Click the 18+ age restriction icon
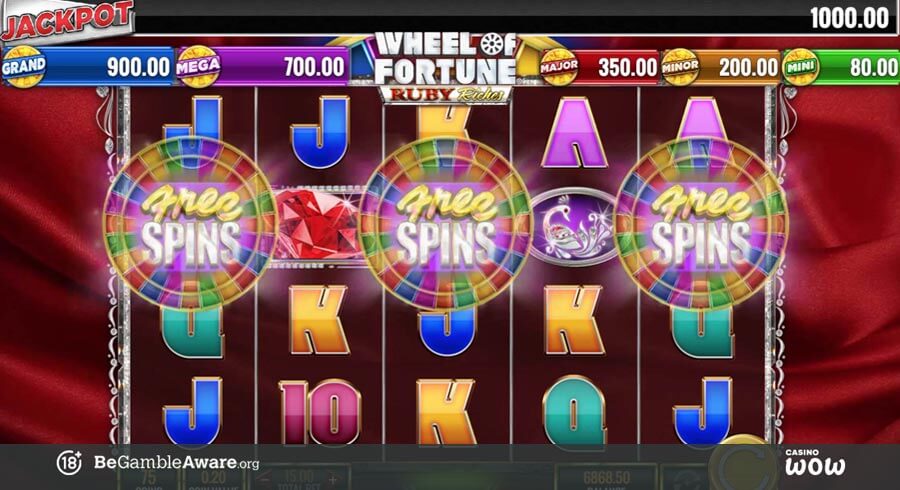The width and height of the screenshot is (900, 490). pos(69,462)
